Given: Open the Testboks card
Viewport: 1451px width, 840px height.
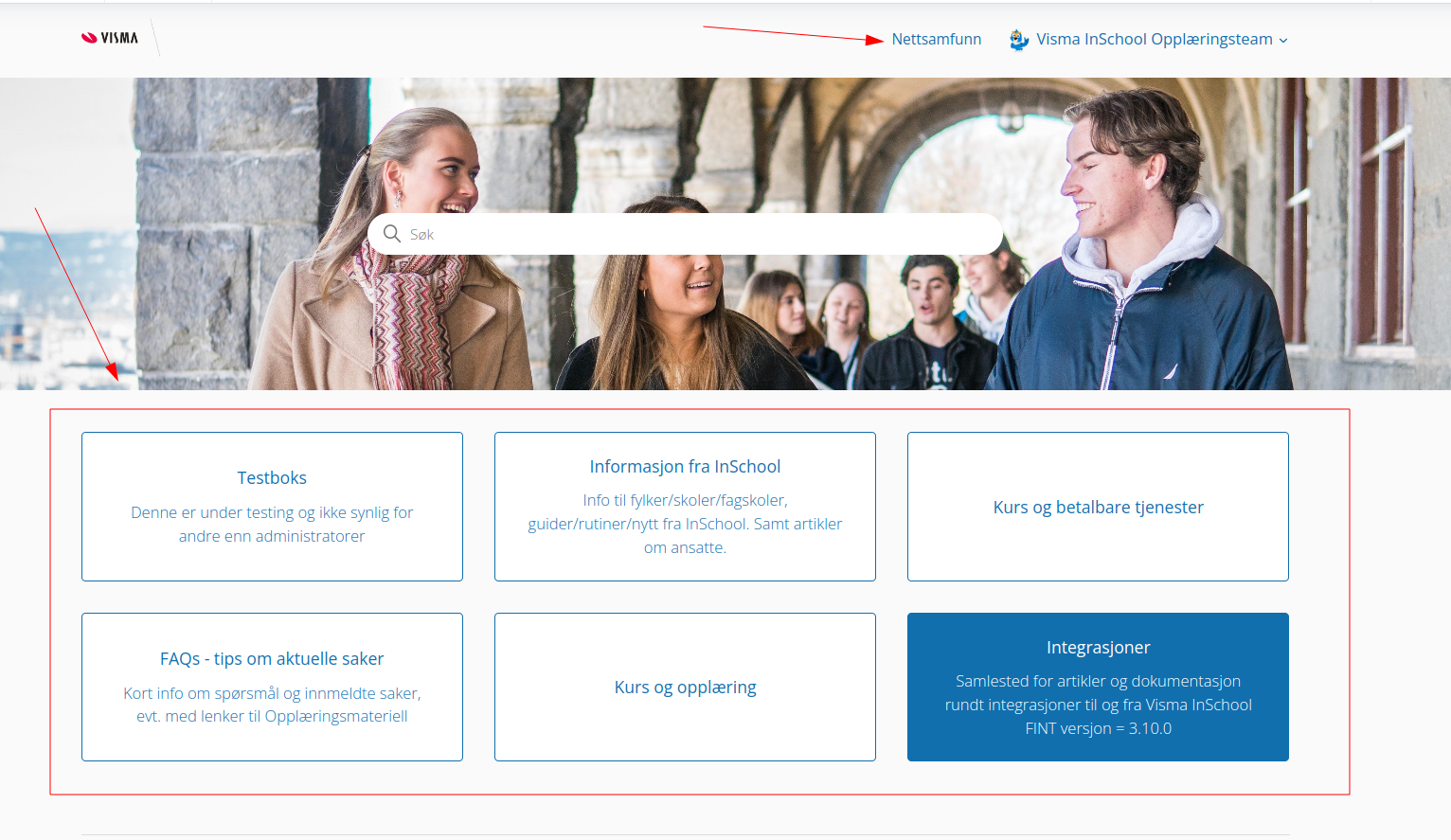Looking at the screenshot, I should pos(272,507).
